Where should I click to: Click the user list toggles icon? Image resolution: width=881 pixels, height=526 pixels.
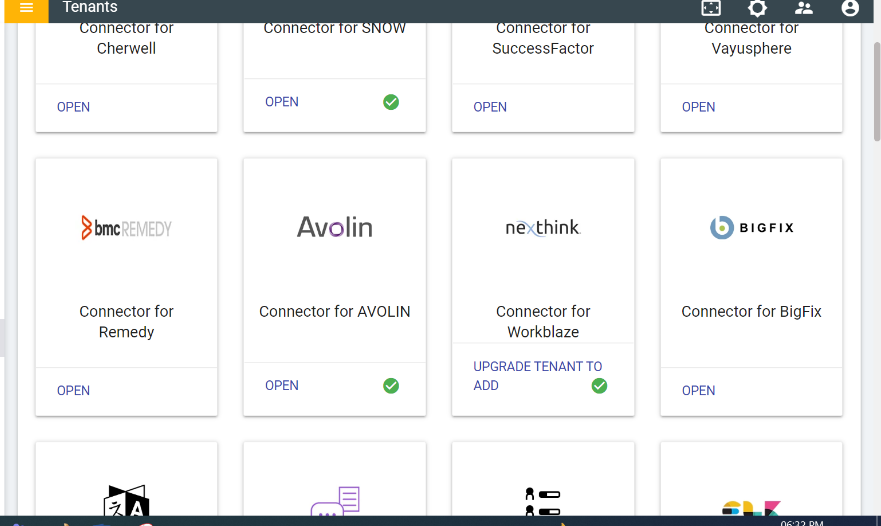[543, 501]
